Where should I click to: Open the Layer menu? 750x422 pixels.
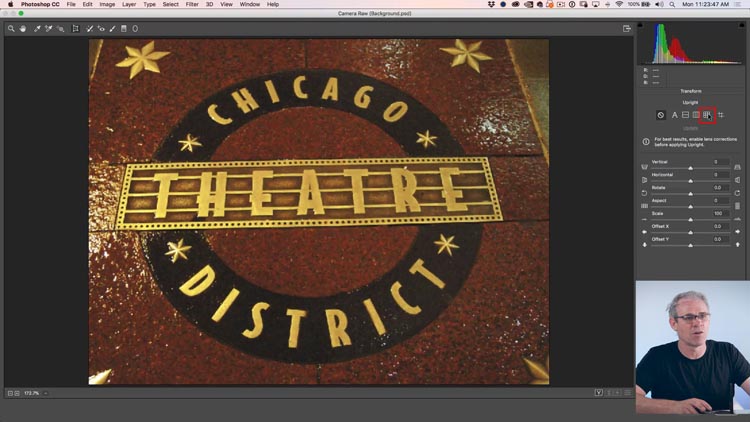(x=128, y=4)
